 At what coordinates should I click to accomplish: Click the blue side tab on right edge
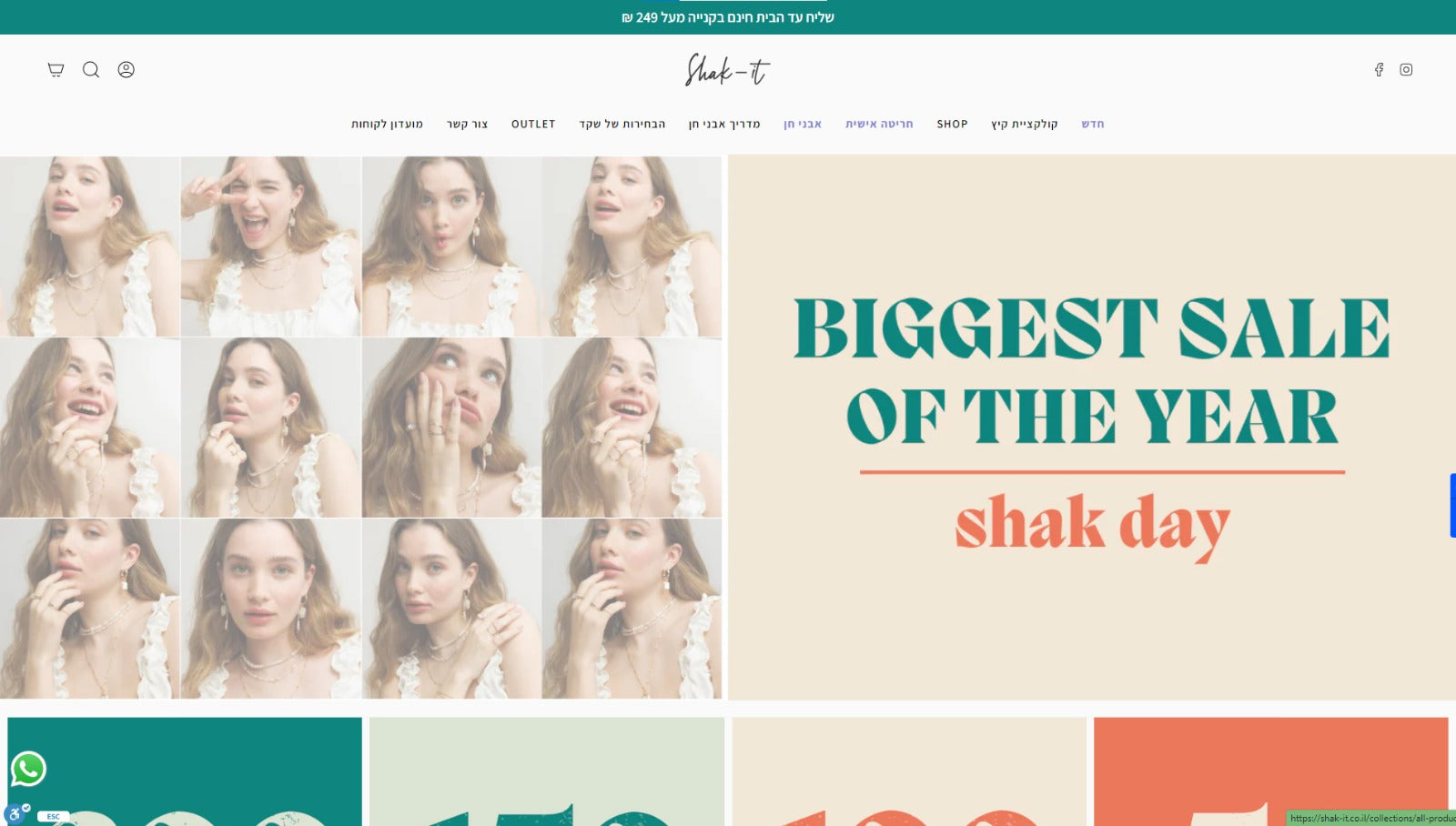click(x=1452, y=505)
